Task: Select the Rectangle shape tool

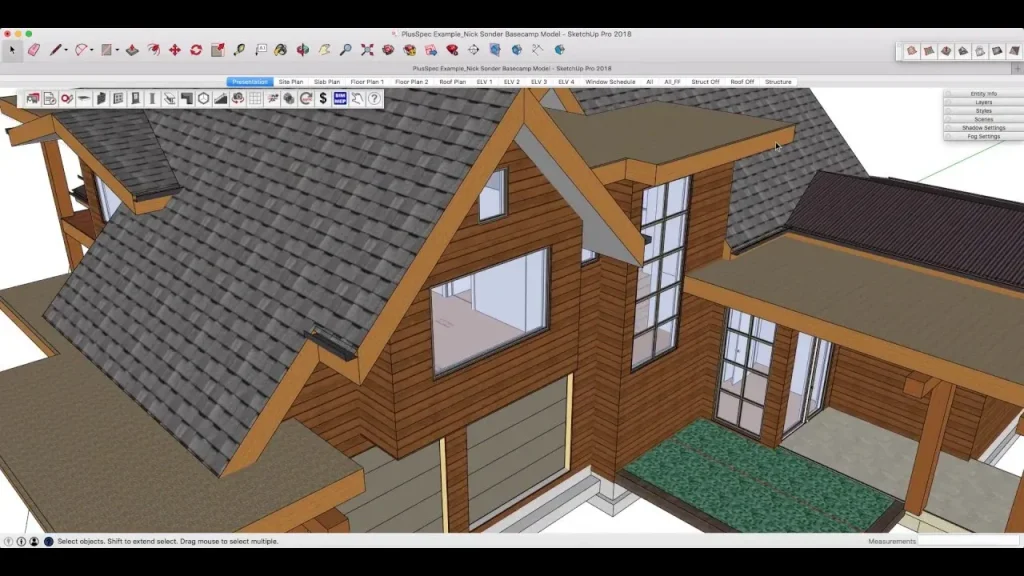Action: (x=106, y=50)
